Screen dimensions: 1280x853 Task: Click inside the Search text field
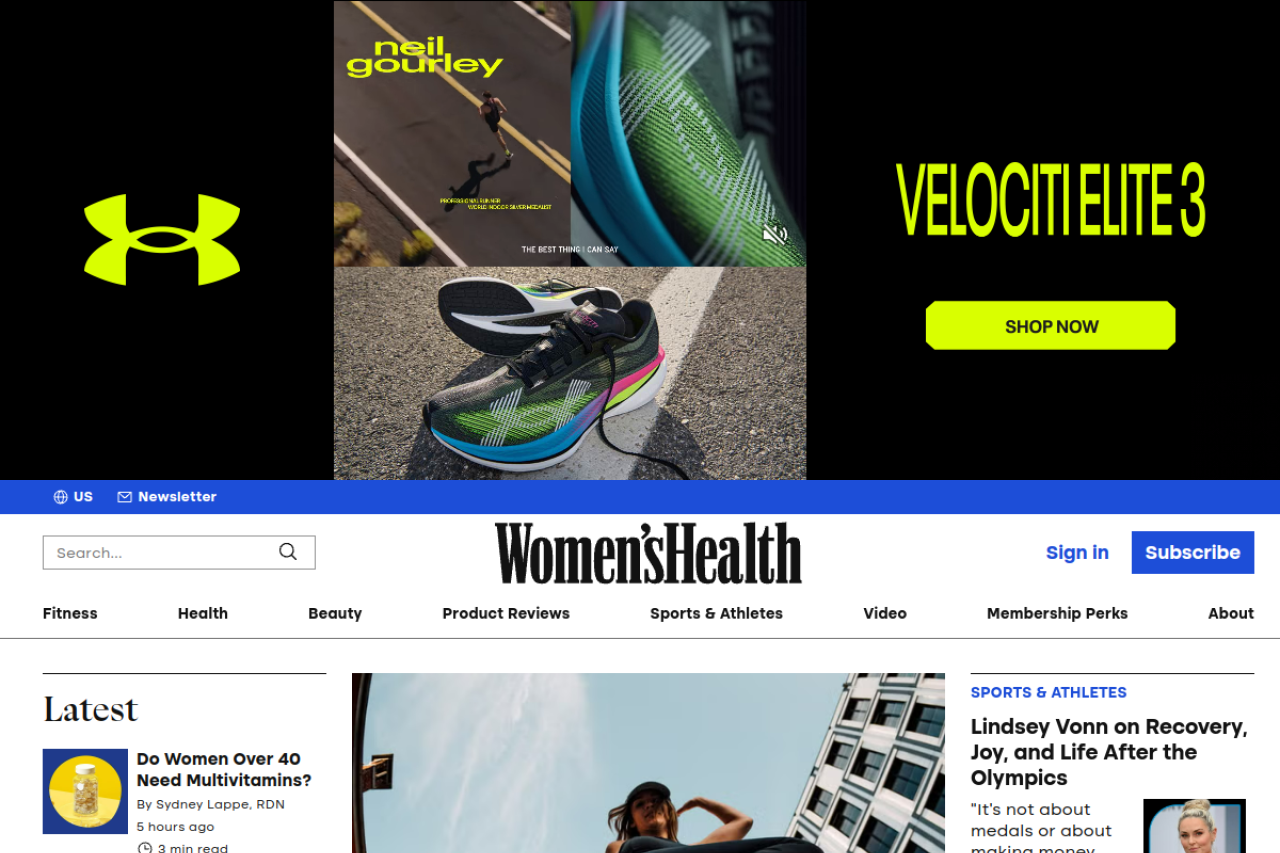pyautogui.click(x=160, y=553)
